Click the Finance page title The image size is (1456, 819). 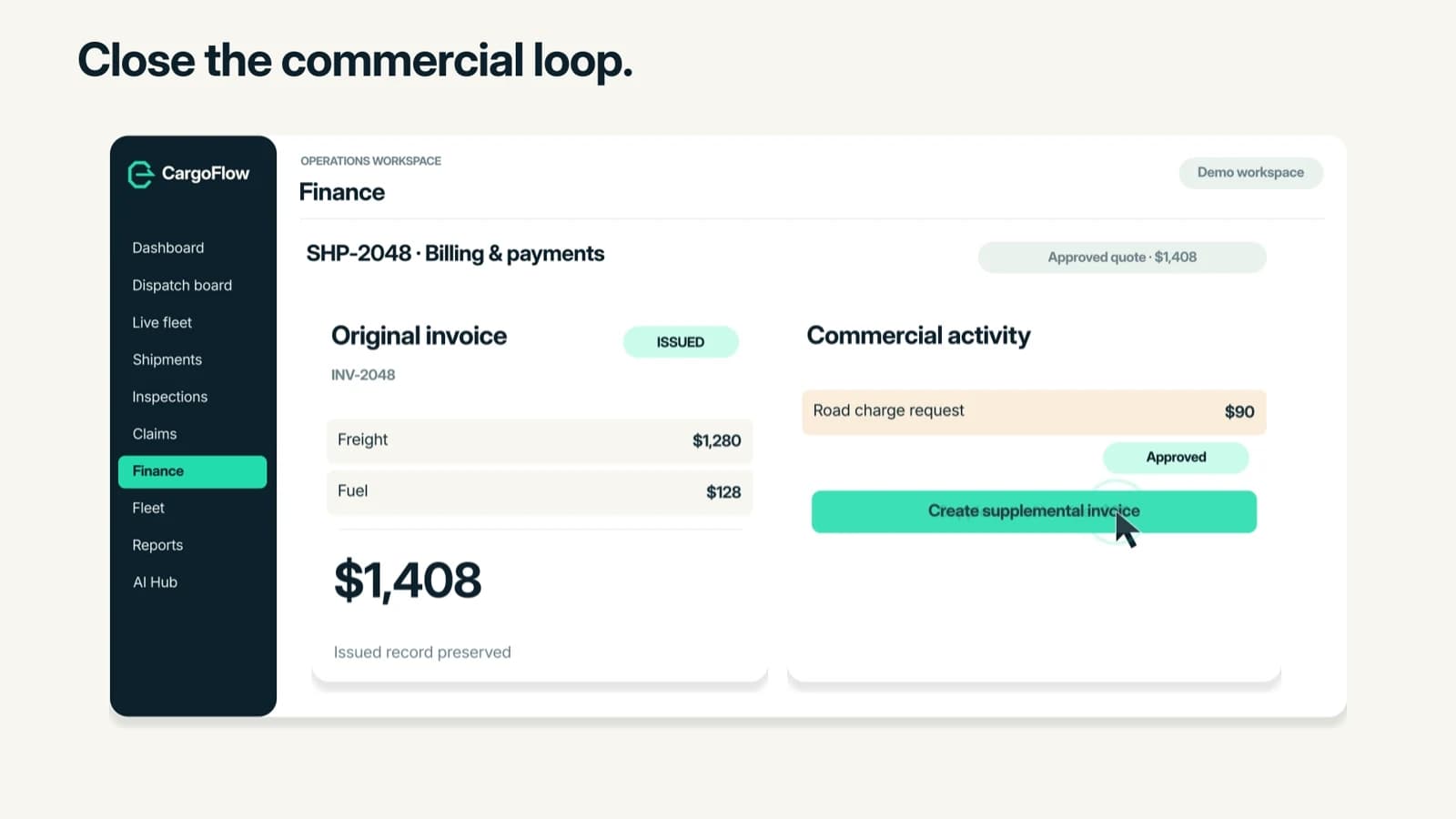[342, 192]
